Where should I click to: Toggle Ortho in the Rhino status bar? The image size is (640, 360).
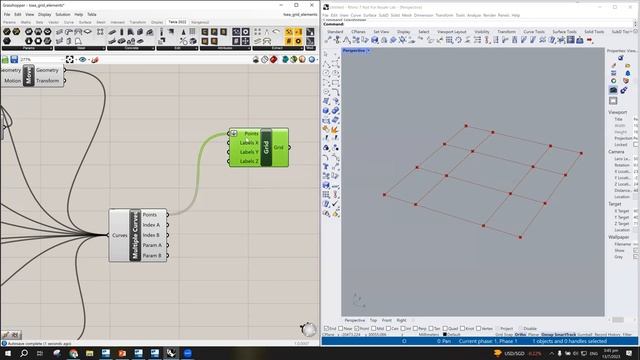click(520, 335)
